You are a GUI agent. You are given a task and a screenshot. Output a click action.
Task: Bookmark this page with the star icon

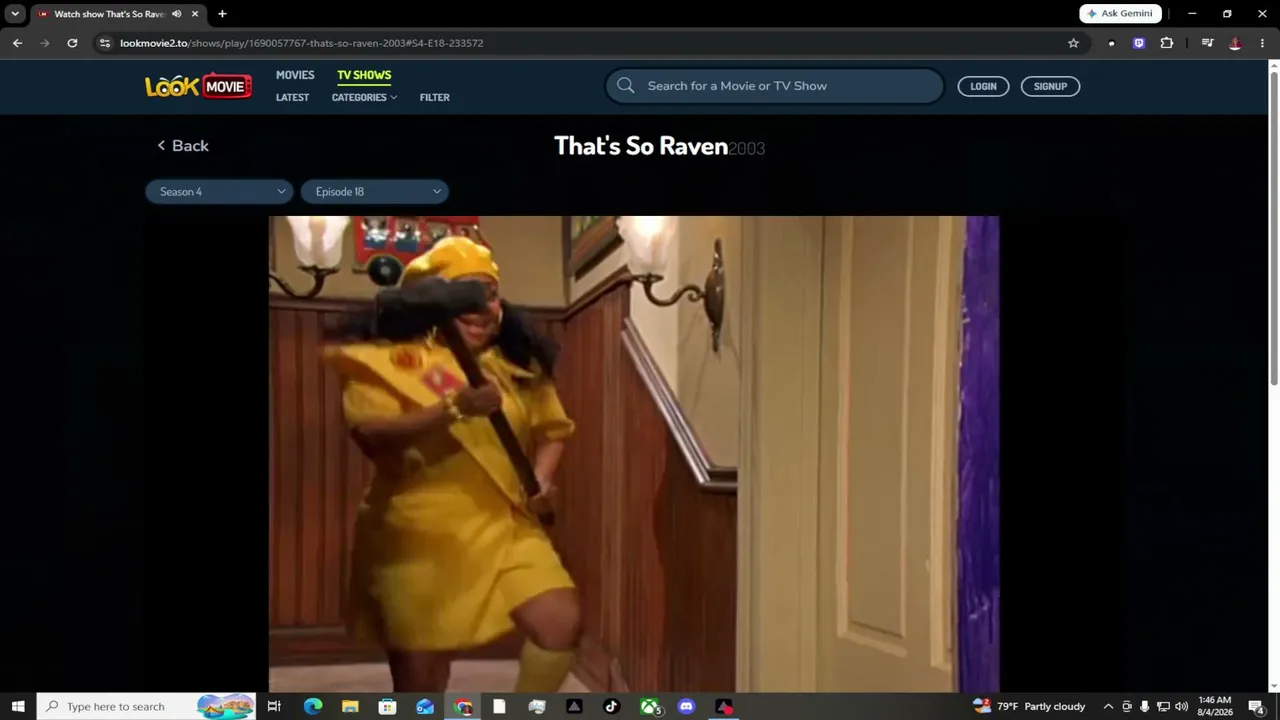(x=1073, y=43)
